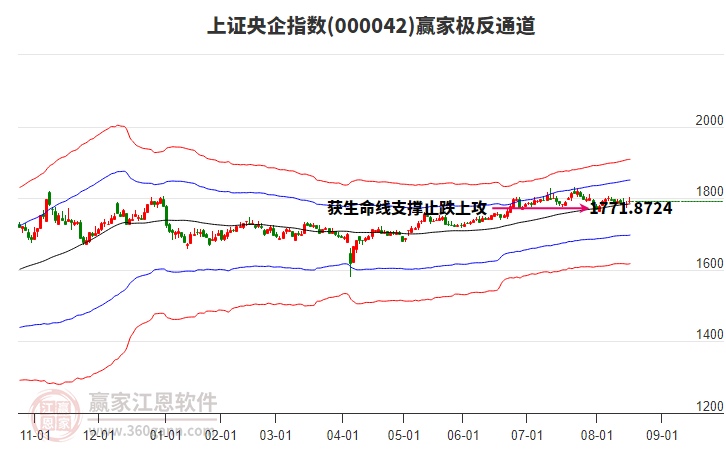Click the 05-01 date axis label

click(x=404, y=436)
